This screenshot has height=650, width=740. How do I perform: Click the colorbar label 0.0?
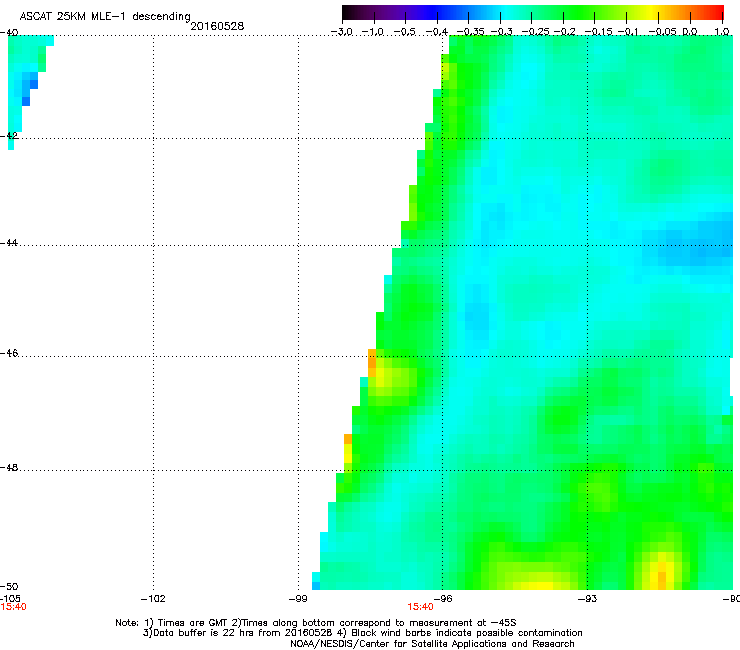pos(690,32)
